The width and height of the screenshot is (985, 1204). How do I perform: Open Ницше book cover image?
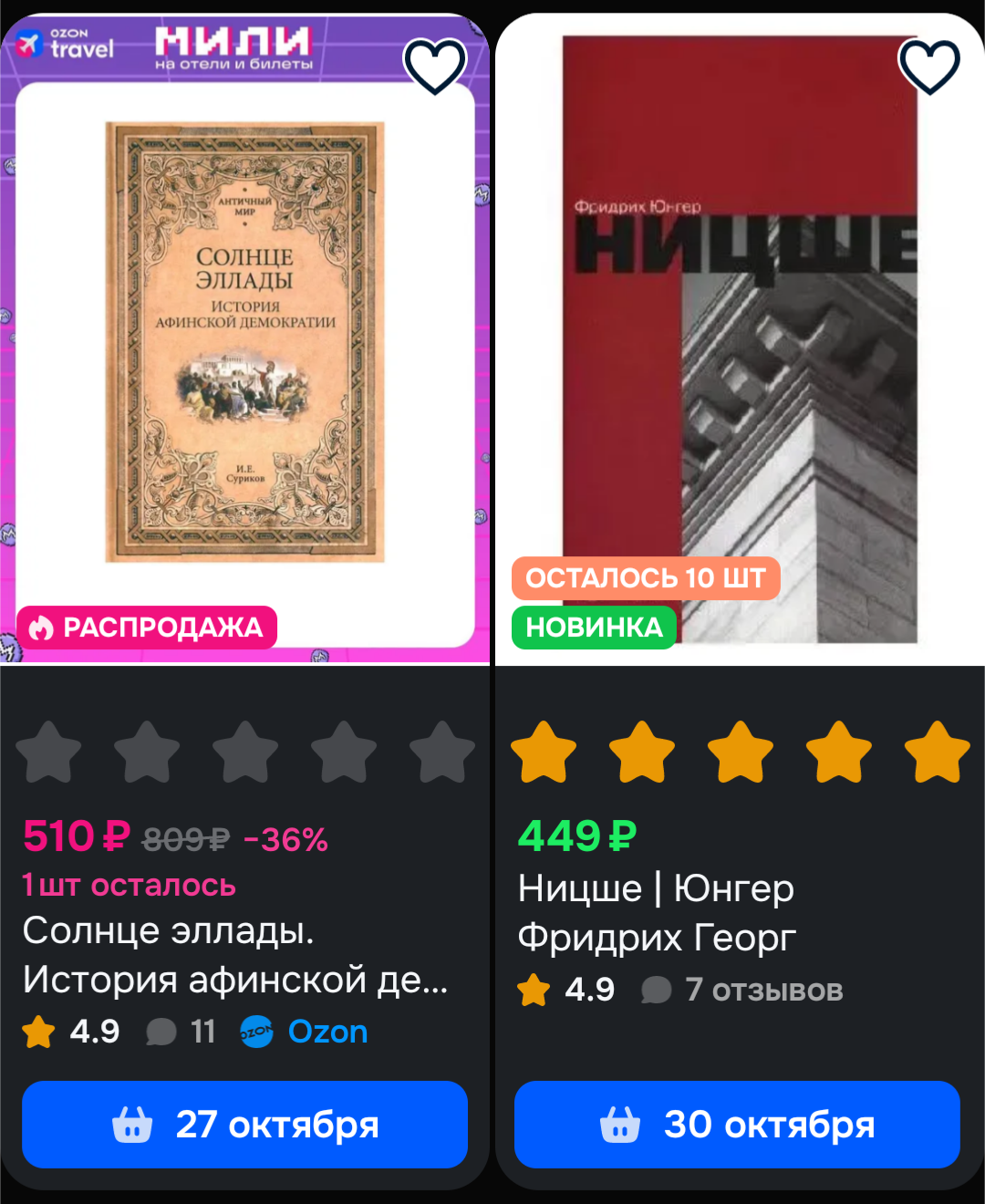[x=740, y=339]
